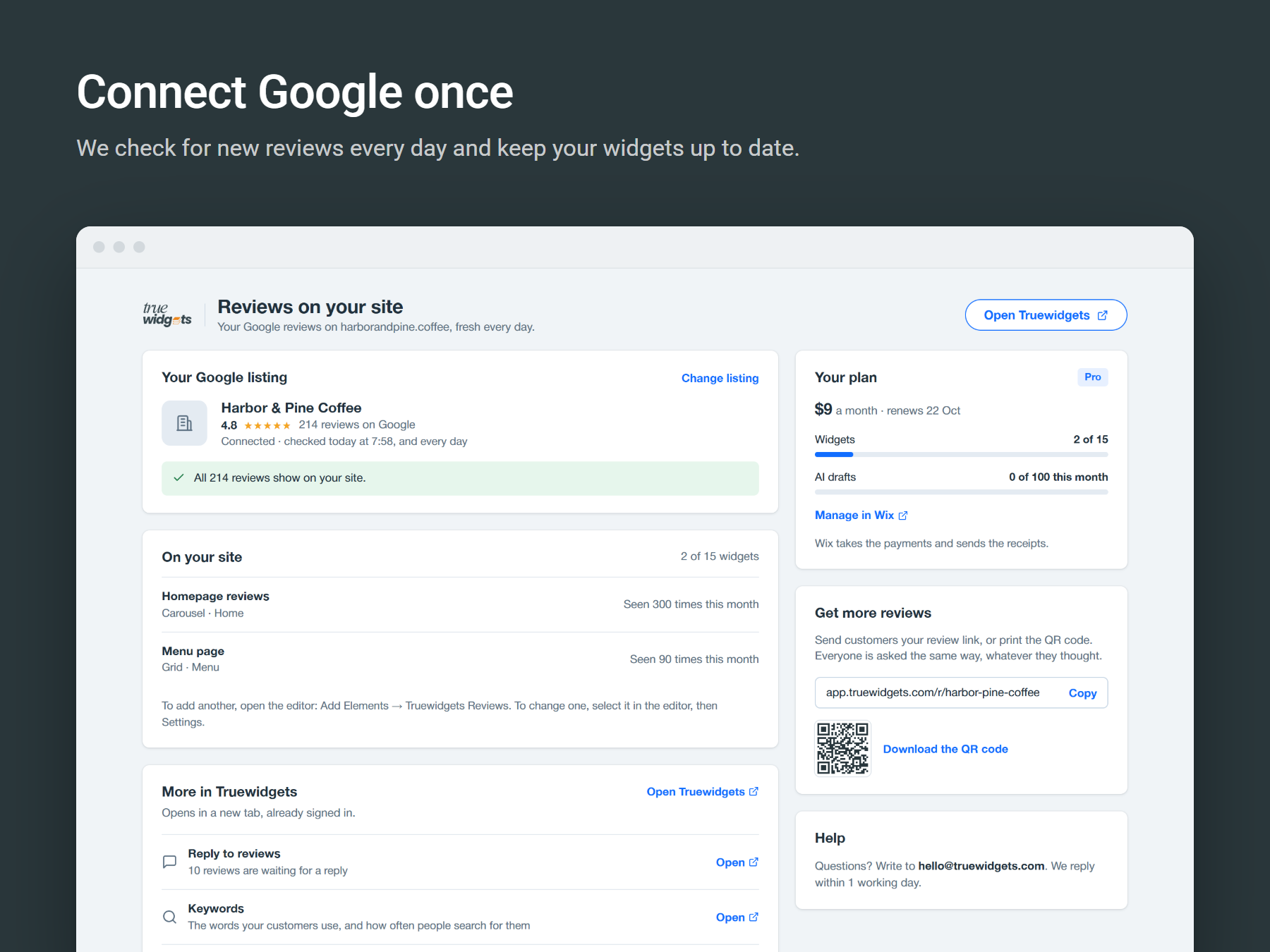Click 'All 214 reviews show on your site.' banner
The height and width of the screenshot is (952, 1270).
(460, 478)
